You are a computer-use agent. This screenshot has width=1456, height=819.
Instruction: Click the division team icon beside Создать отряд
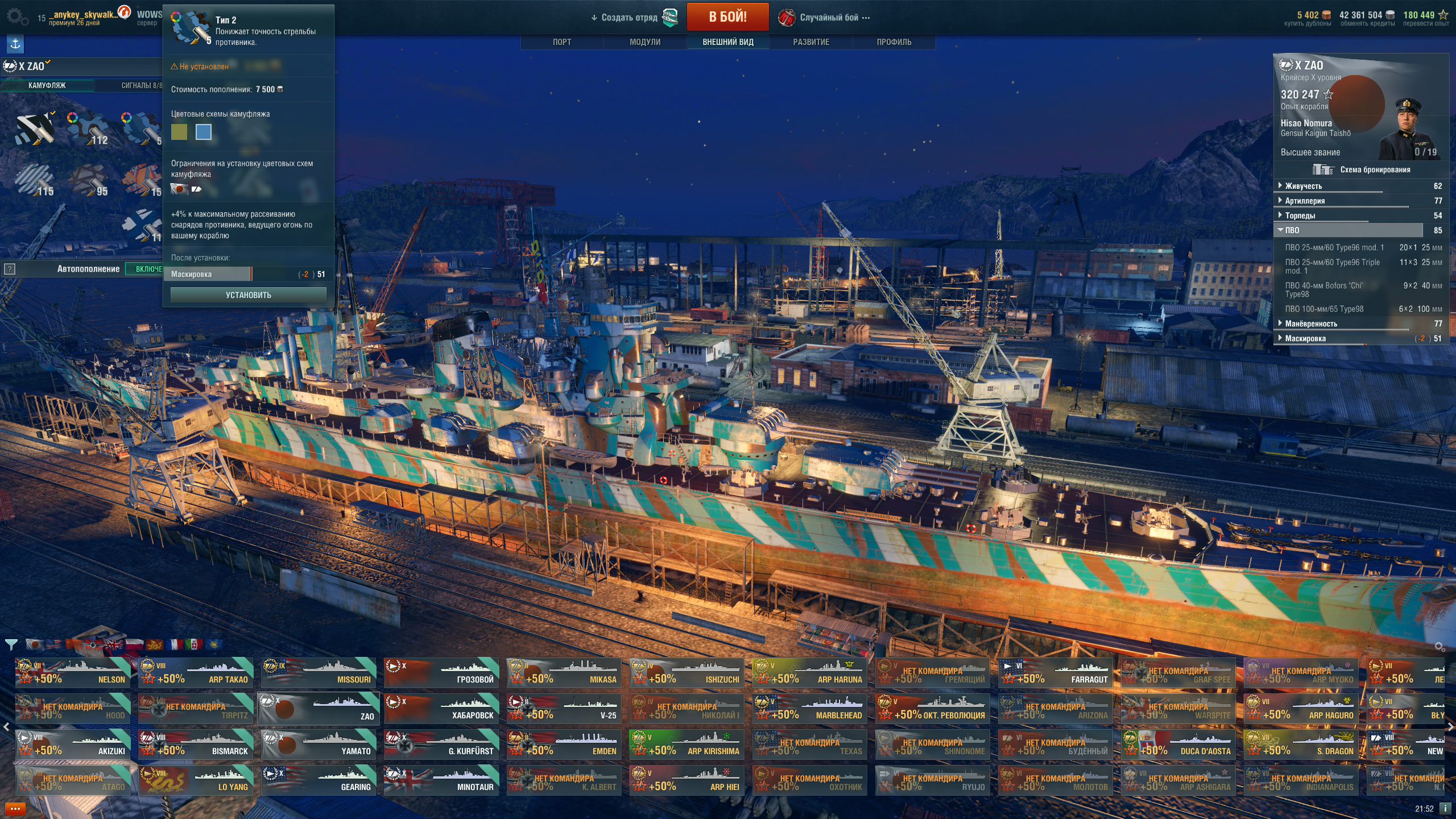click(671, 17)
